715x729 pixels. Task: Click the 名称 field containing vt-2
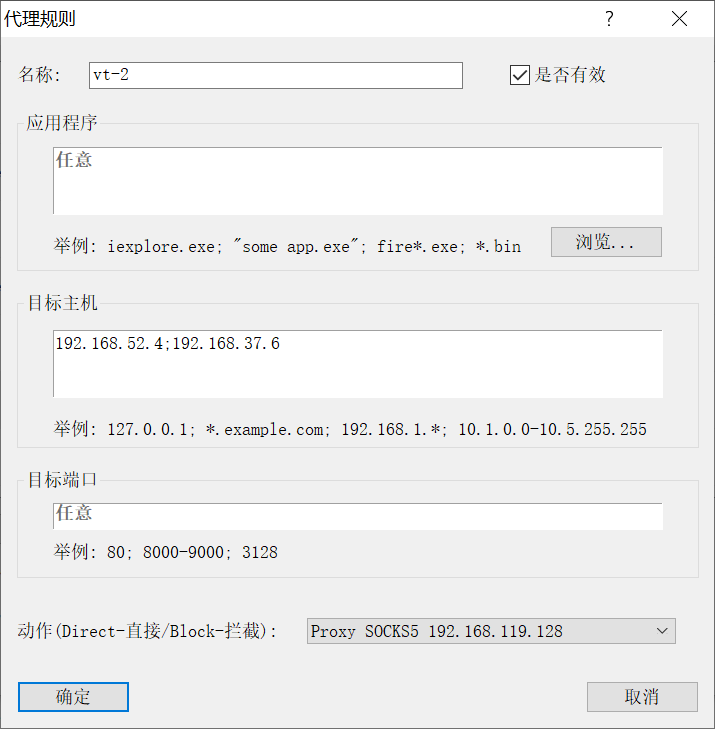click(276, 75)
